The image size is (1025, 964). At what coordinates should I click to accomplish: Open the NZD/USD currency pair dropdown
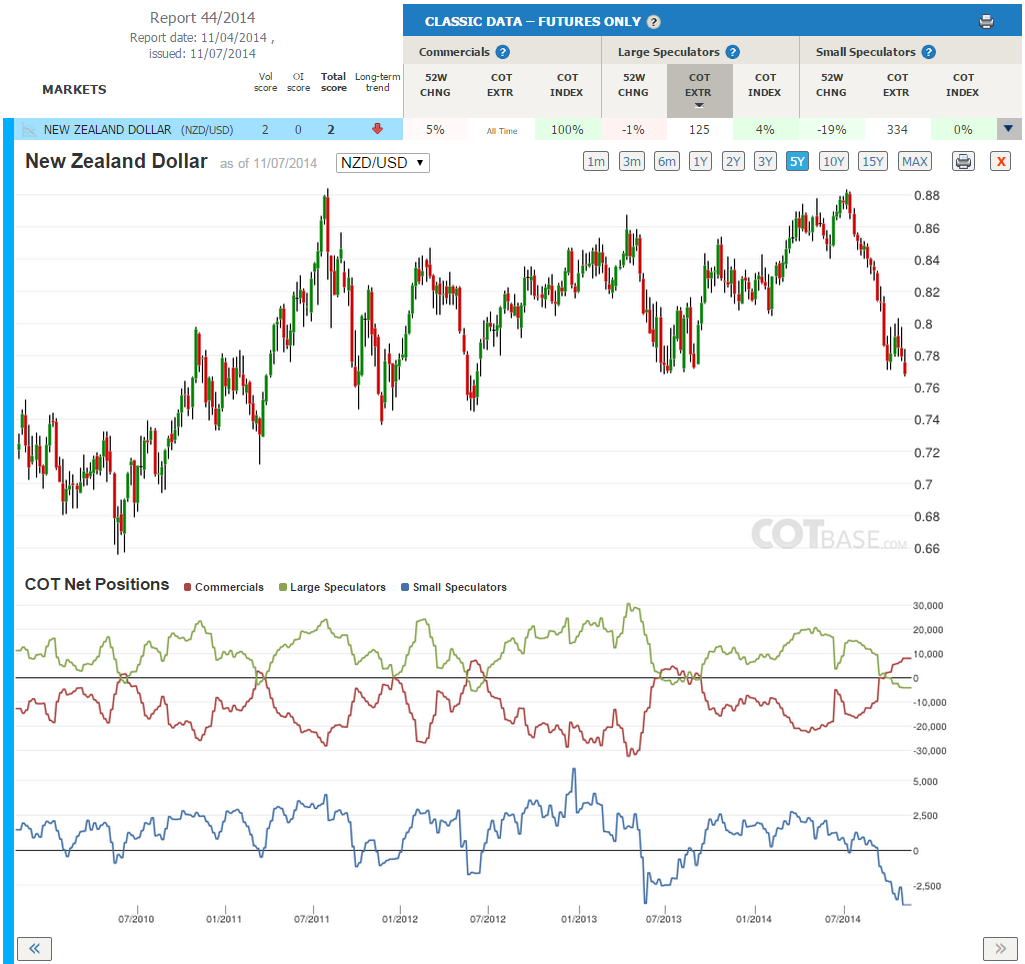pyautogui.click(x=382, y=163)
